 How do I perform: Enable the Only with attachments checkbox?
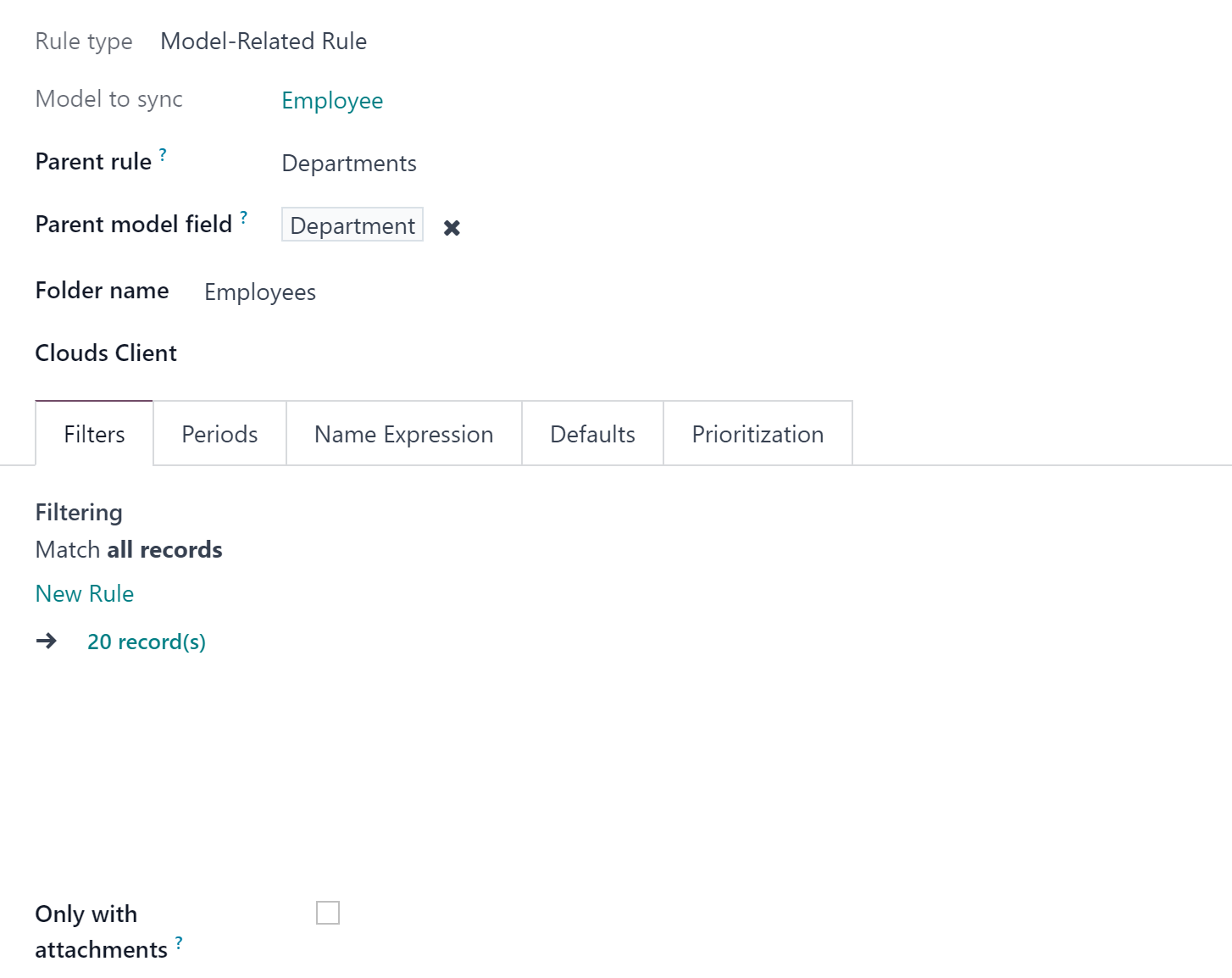tap(328, 913)
